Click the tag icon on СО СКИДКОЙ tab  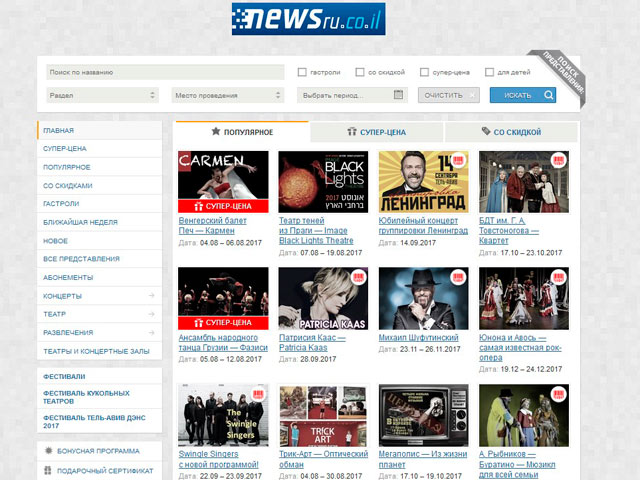coord(486,131)
